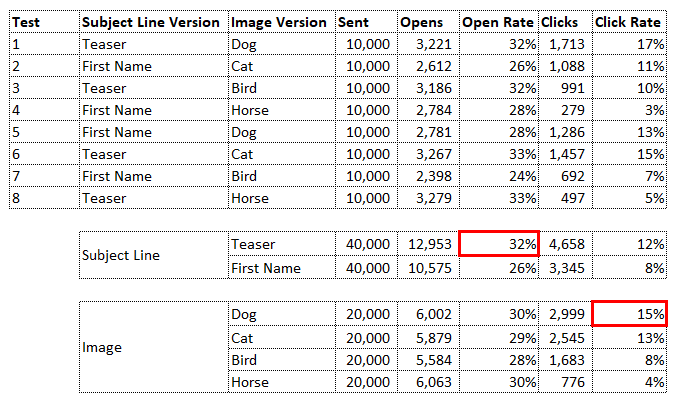
Task: Select the red-outlined 15% Dog click rate
Action: tap(630, 313)
